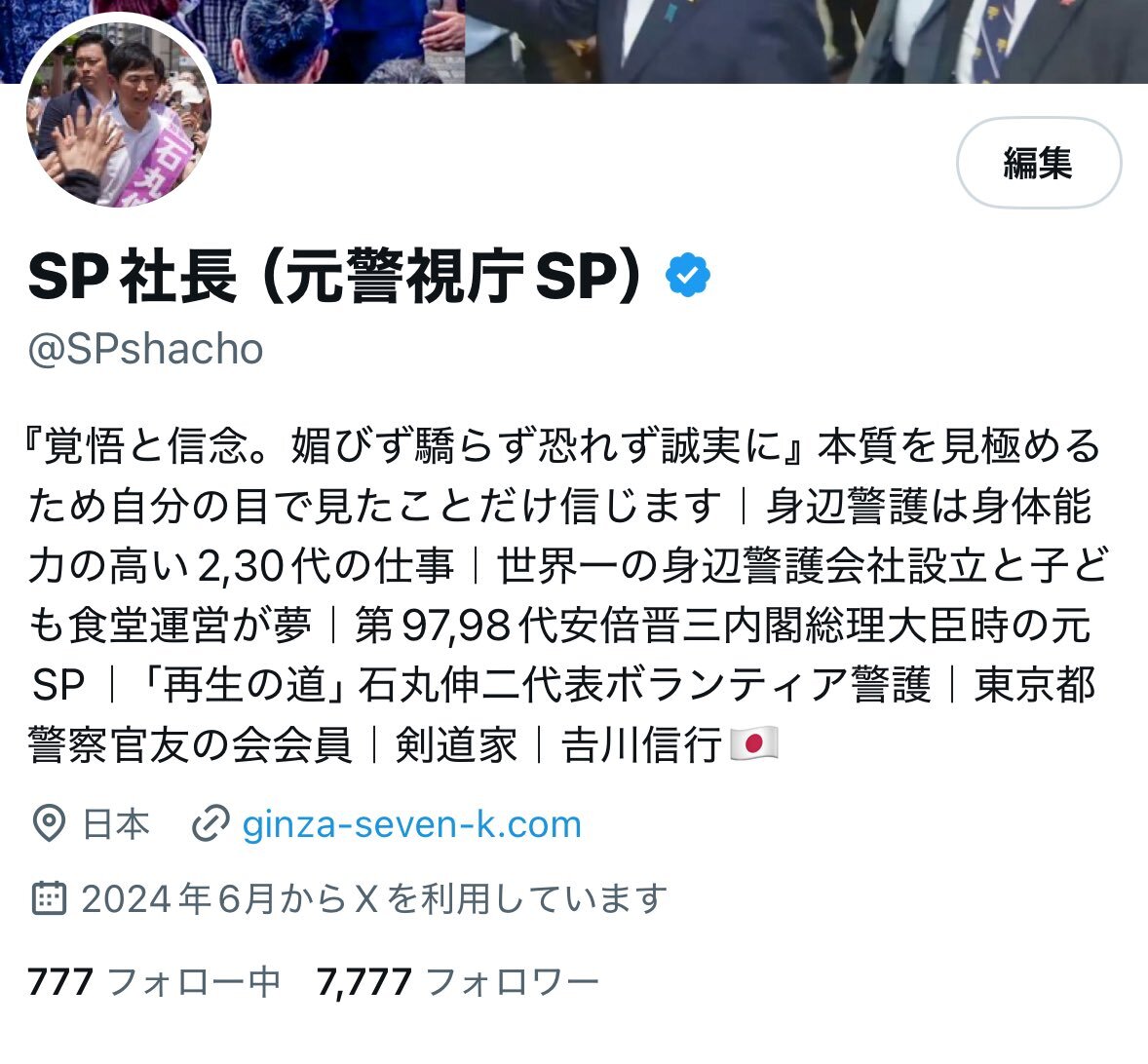Click the right half of header banner
Viewport: 1148px width, 1064px height.
[806, 41]
